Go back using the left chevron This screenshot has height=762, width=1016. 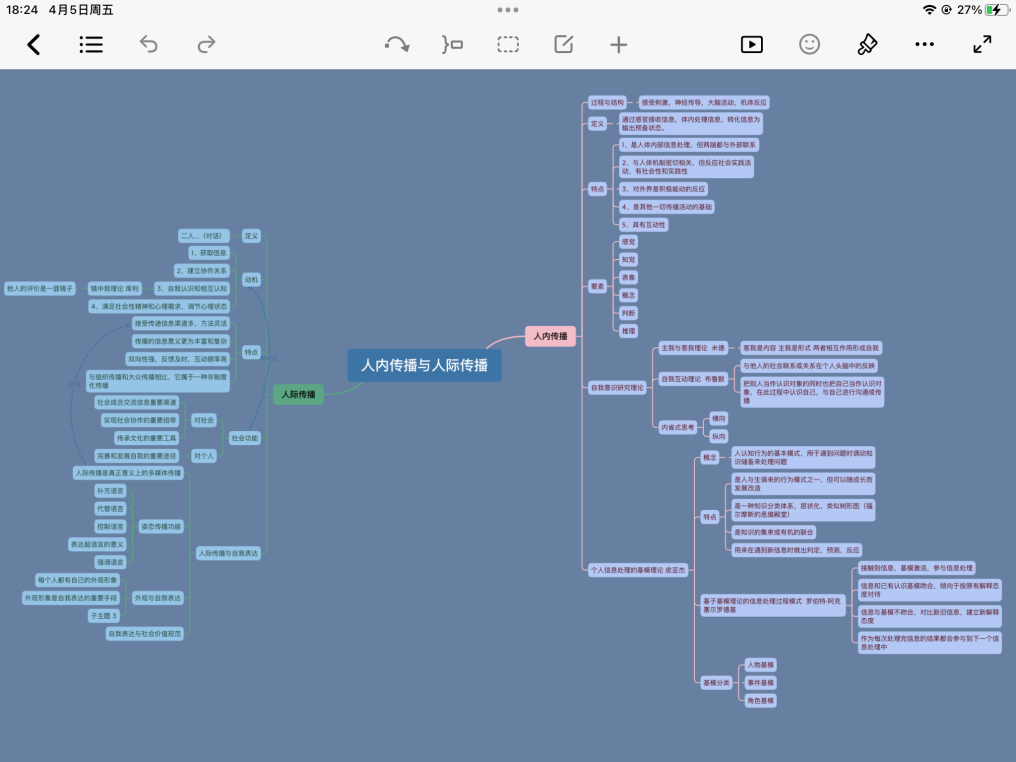coord(34,45)
